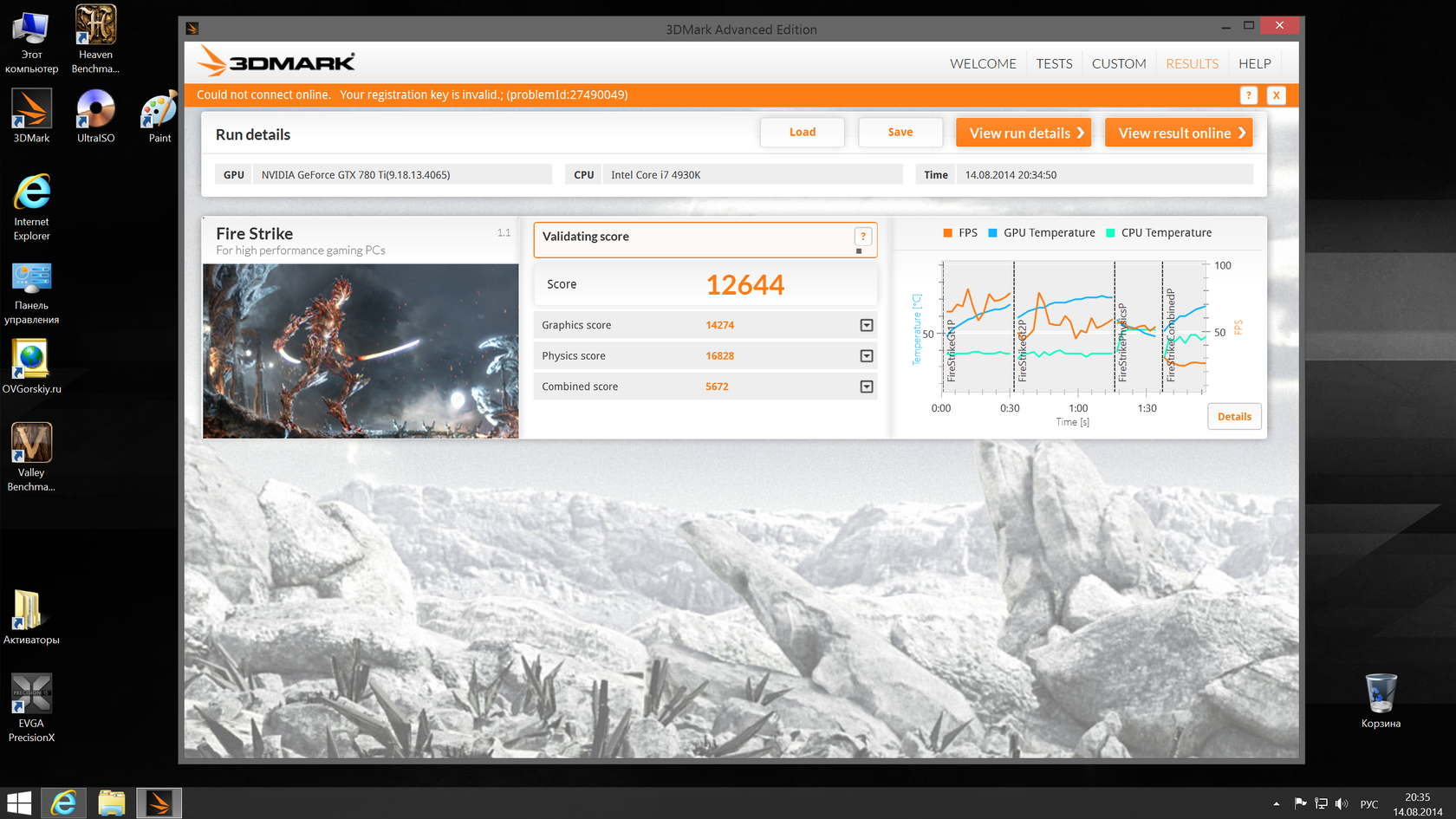Click the Load button

click(802, 133)
